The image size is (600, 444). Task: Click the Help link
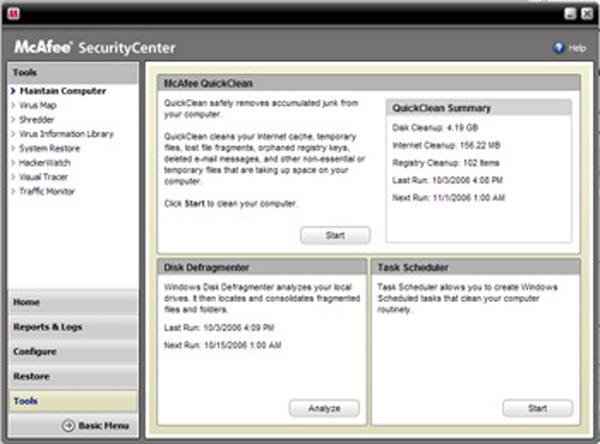577,48
